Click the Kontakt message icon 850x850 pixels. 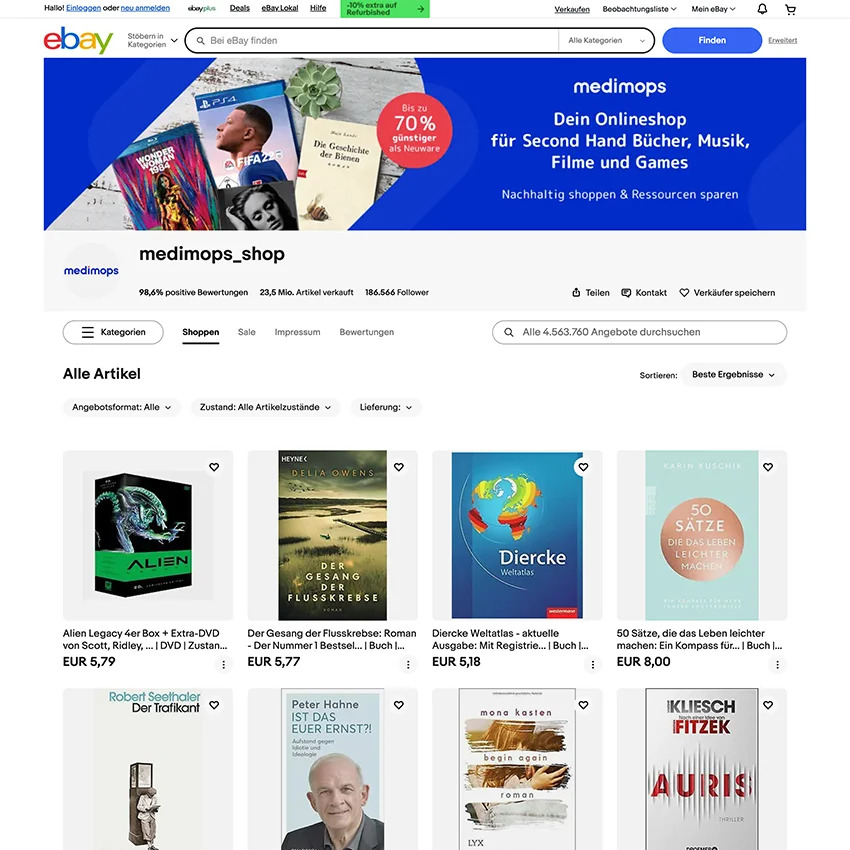point(626,293)
